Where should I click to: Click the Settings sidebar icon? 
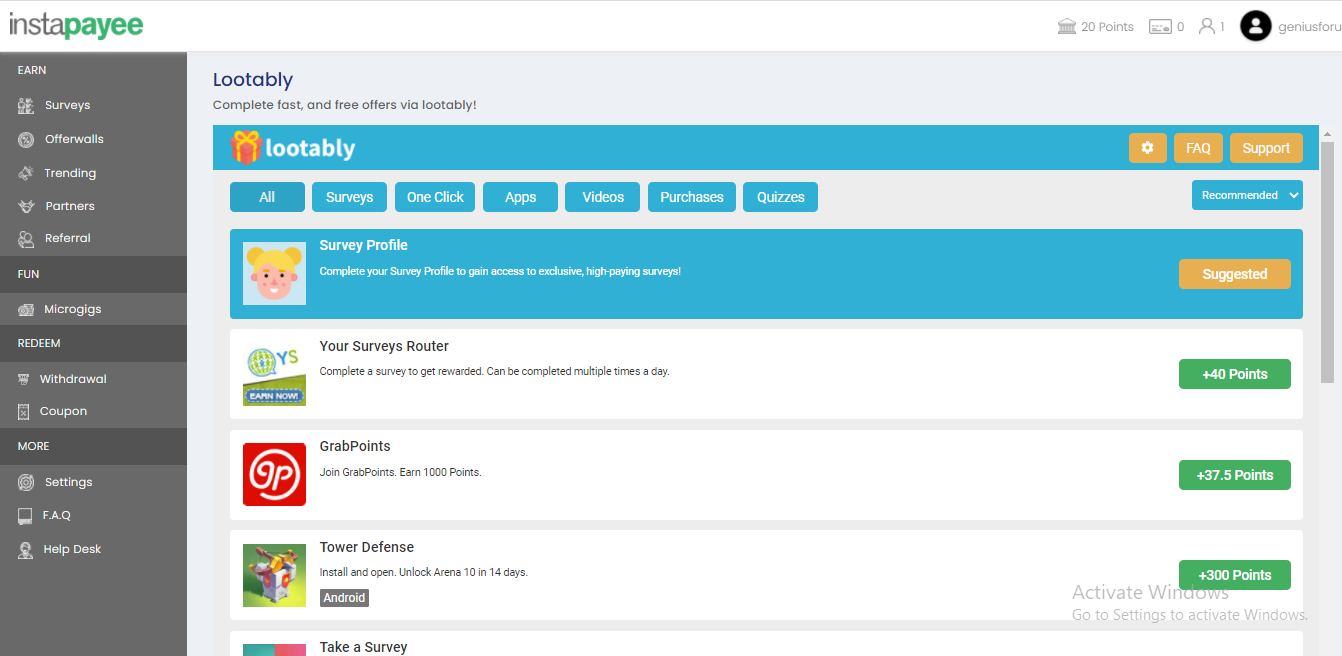(26, 482)
